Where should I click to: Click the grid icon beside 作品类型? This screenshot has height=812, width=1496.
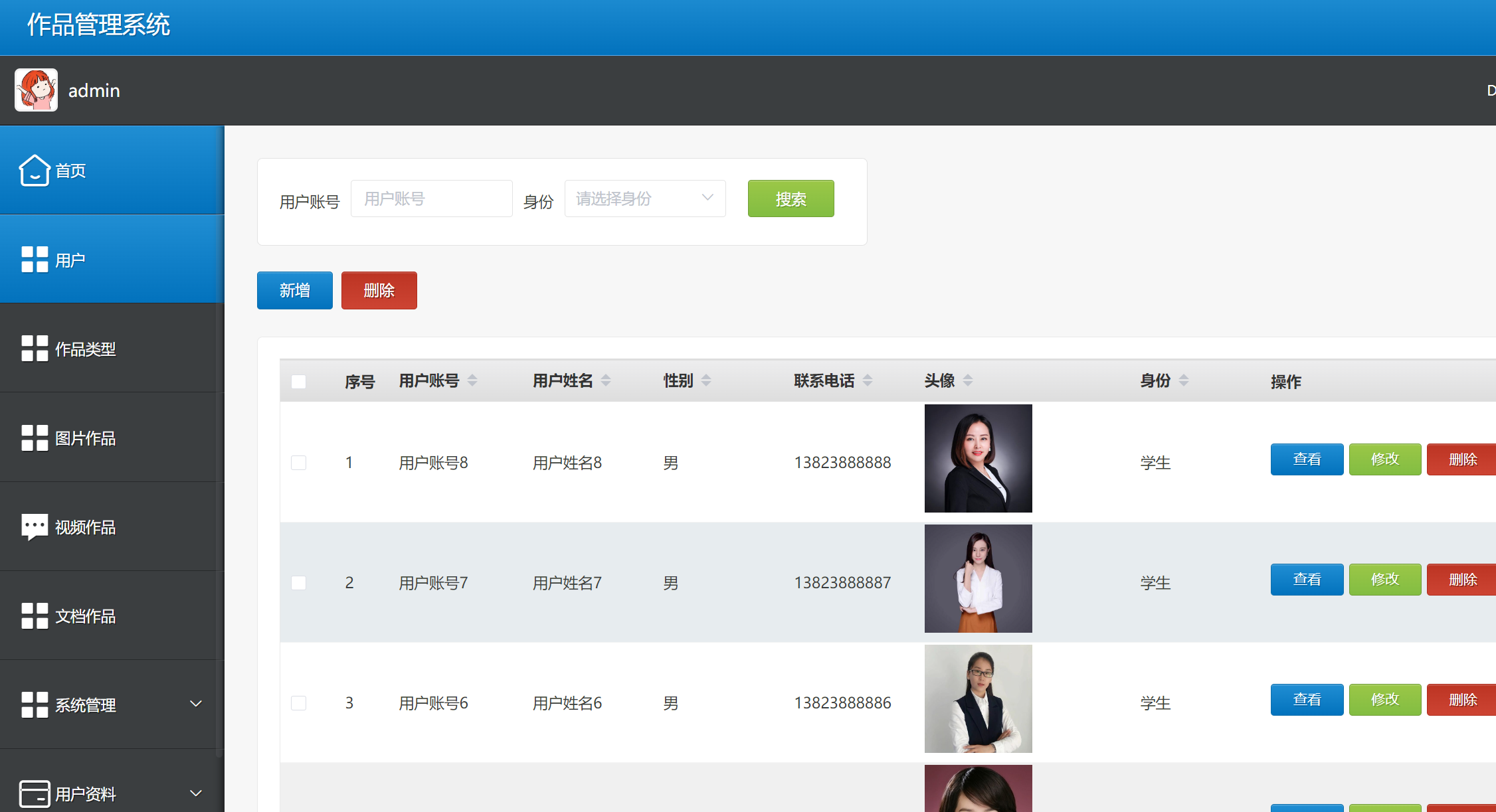tap(35, 349)
